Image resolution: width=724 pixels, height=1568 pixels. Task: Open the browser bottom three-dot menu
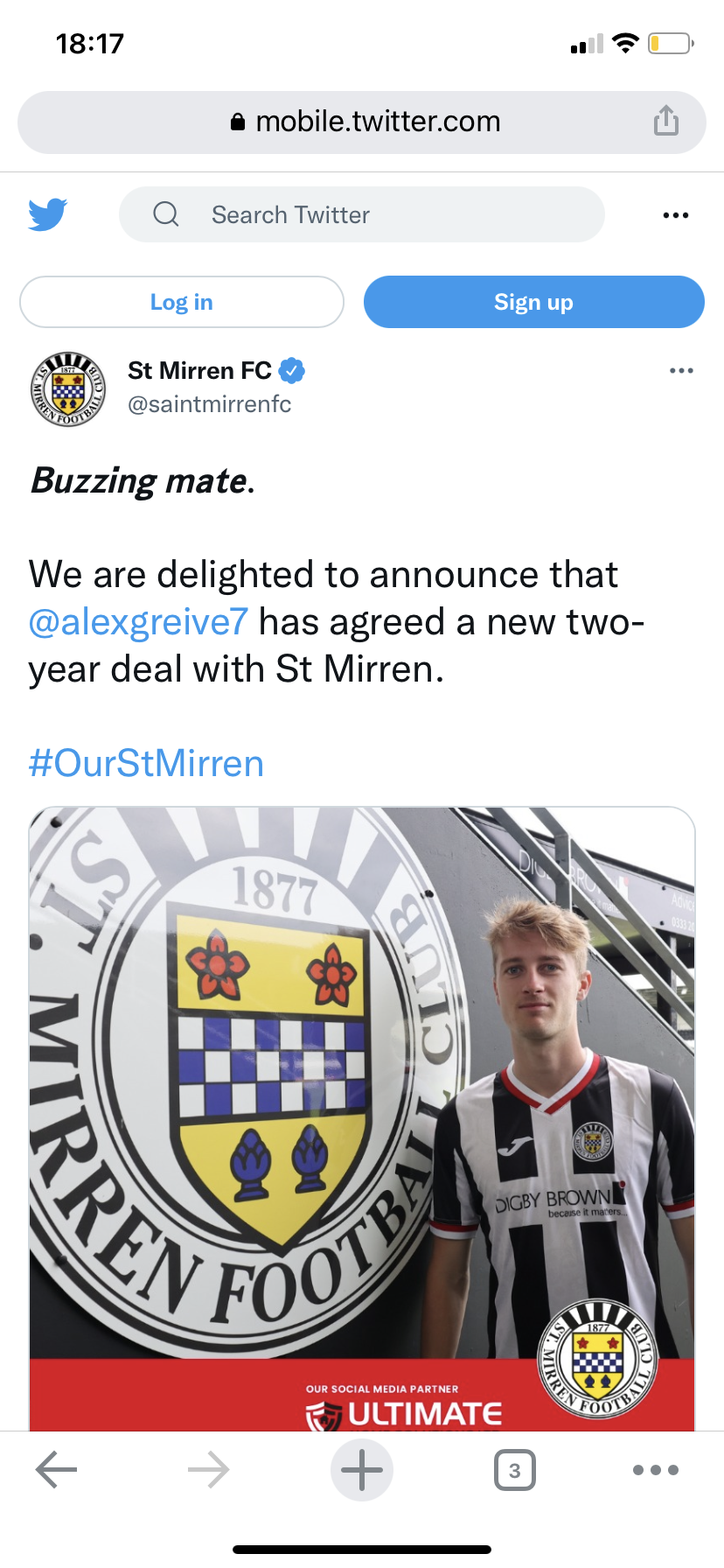coord(656,1470)
